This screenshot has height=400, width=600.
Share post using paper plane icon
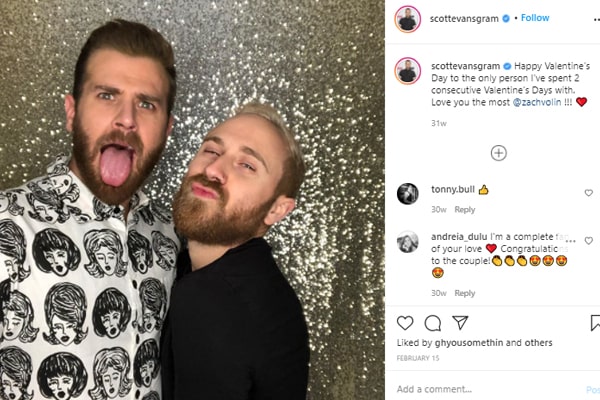pyautogui.click(x=460, y=323)
